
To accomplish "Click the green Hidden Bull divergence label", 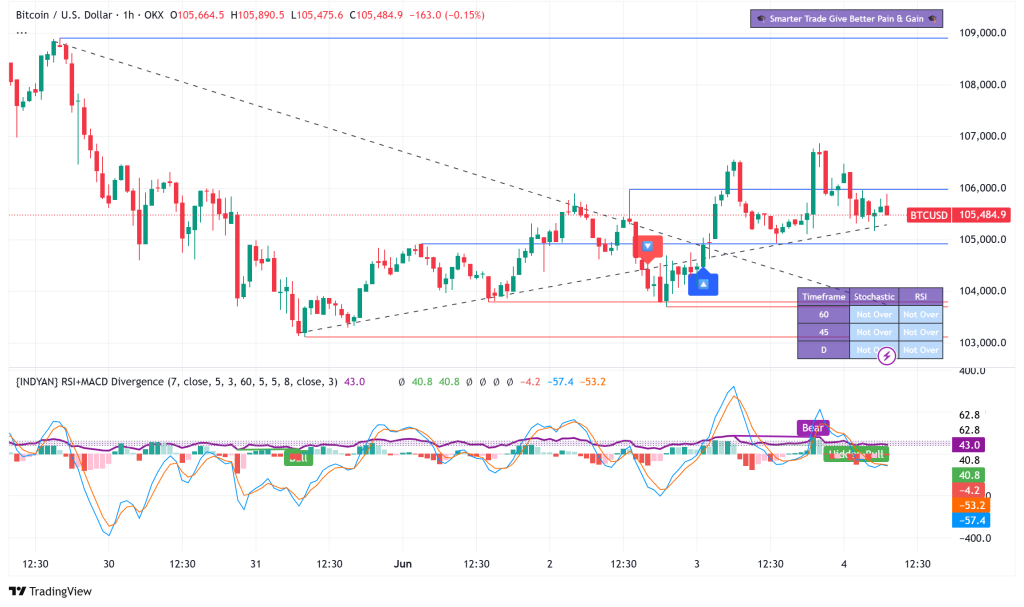I will tap(856, 454).
